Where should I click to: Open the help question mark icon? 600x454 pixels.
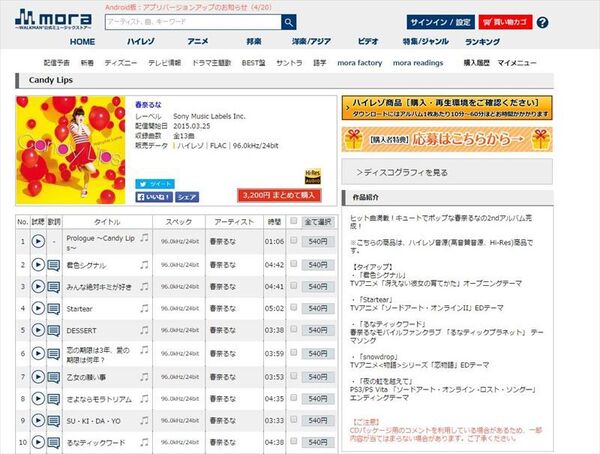(542, 22)
